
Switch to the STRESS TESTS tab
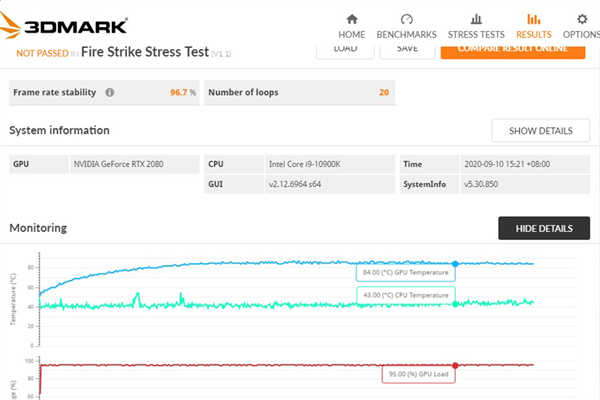476,27
